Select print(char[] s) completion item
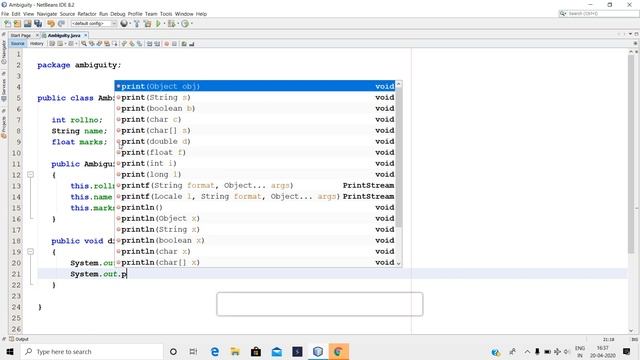 (256, 130)
